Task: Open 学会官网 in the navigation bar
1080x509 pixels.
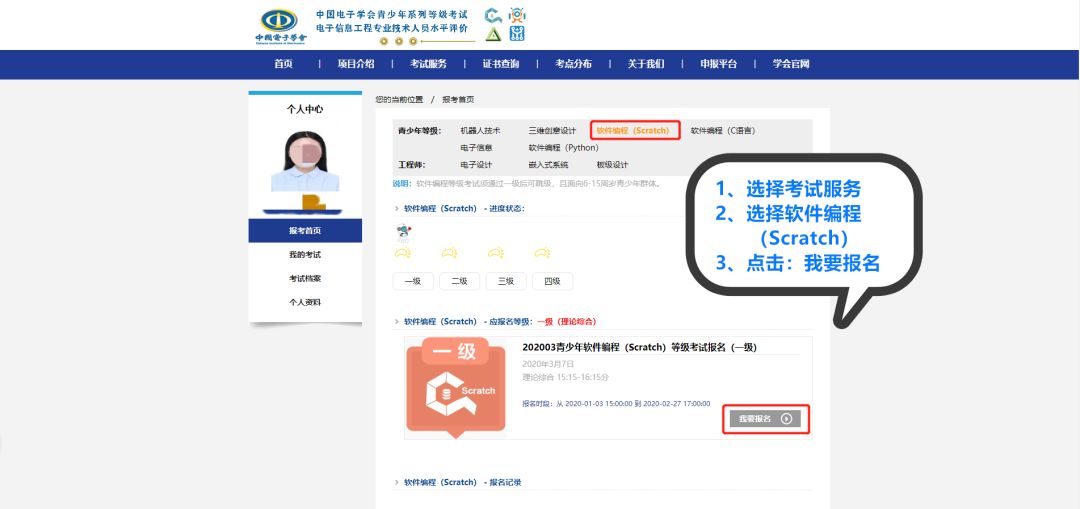Action: 791,64
